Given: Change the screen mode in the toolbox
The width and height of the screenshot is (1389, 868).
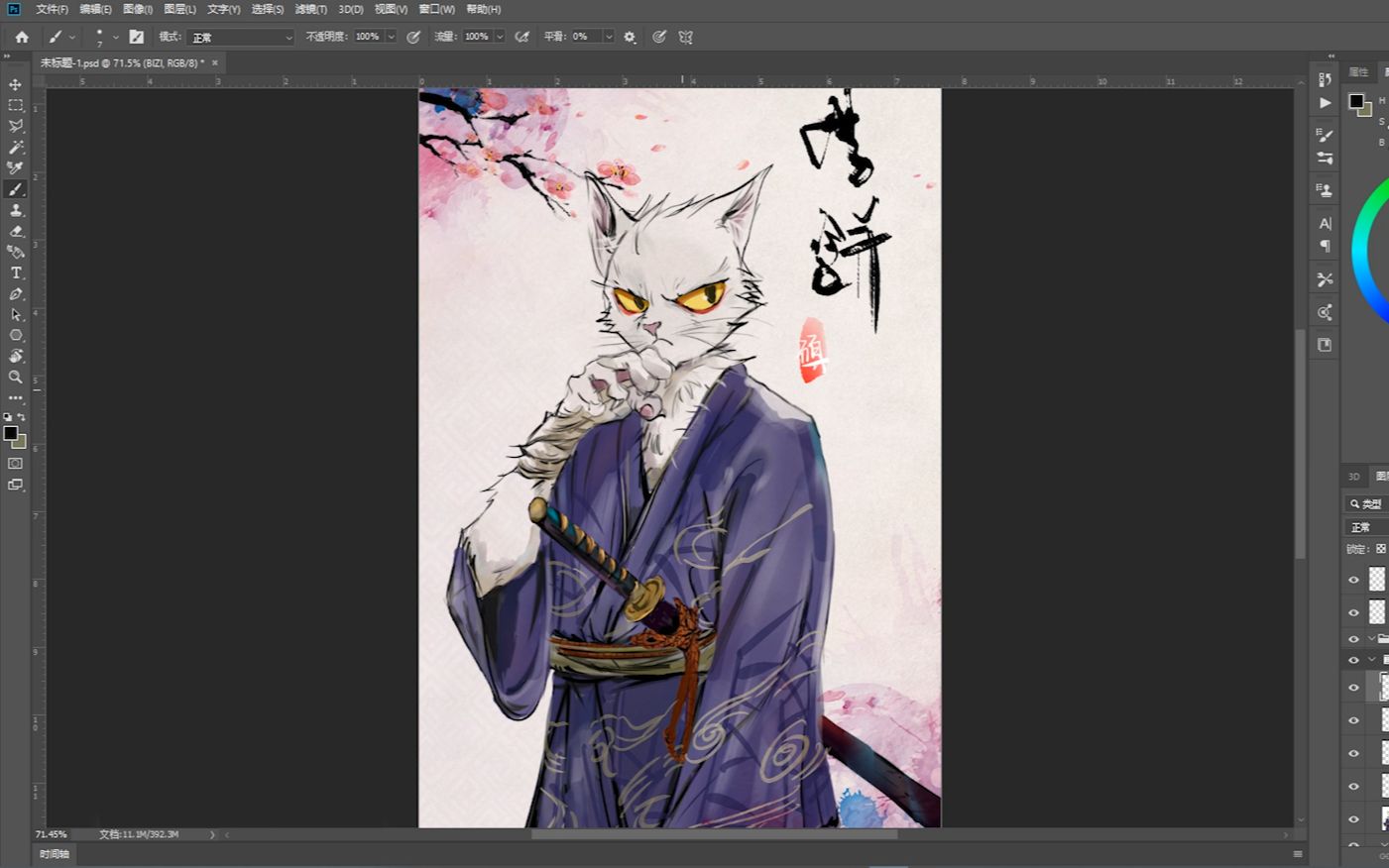Looking at the screenshot, I should click(x=15, y=485).
